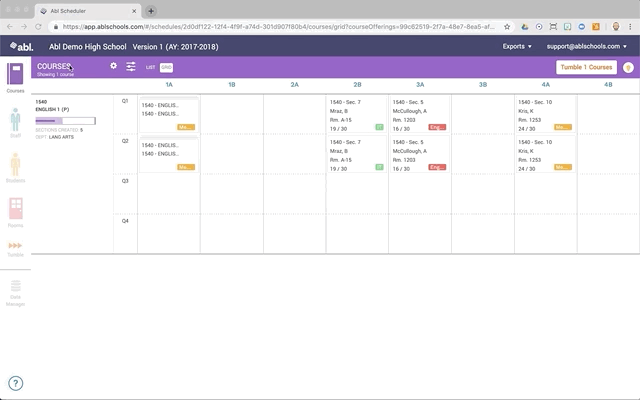Image resolution: width=640 pixels, height=400 pixels.
Task: Click the orange tag on Q2 1A card
Action: coord(186,167)
